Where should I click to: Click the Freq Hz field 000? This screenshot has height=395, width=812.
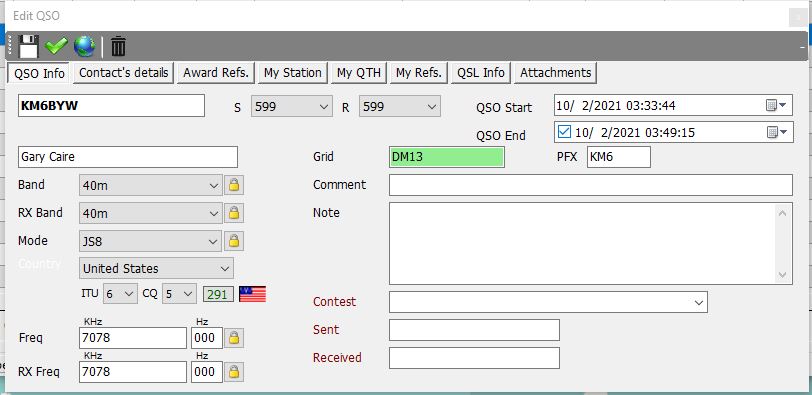click(x=207, y=338)
